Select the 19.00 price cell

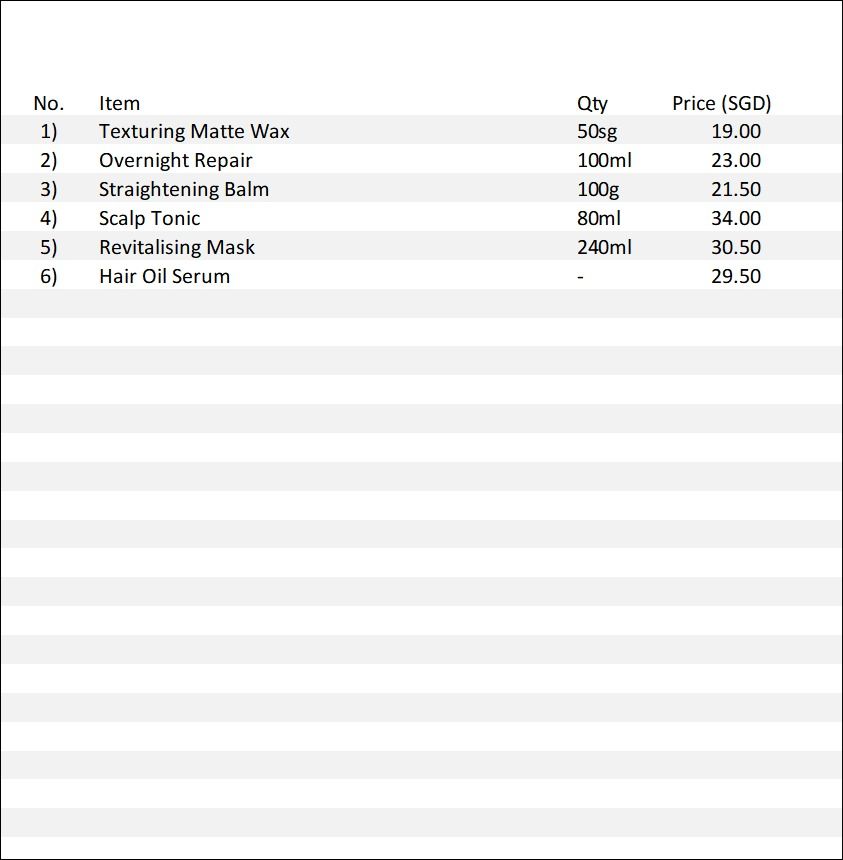[735, 131]
